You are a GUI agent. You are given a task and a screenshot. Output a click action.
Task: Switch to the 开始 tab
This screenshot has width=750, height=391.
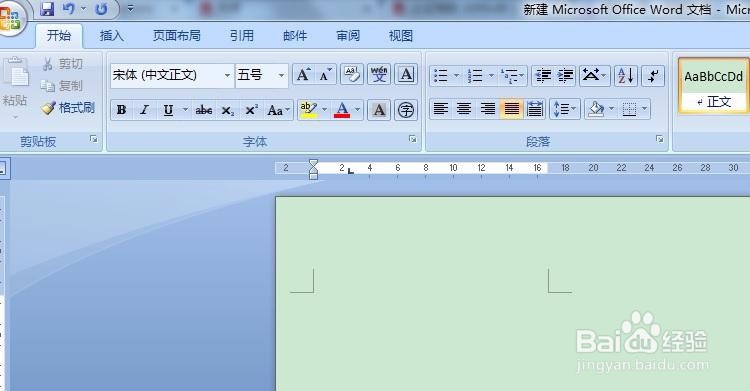point(59,36)
